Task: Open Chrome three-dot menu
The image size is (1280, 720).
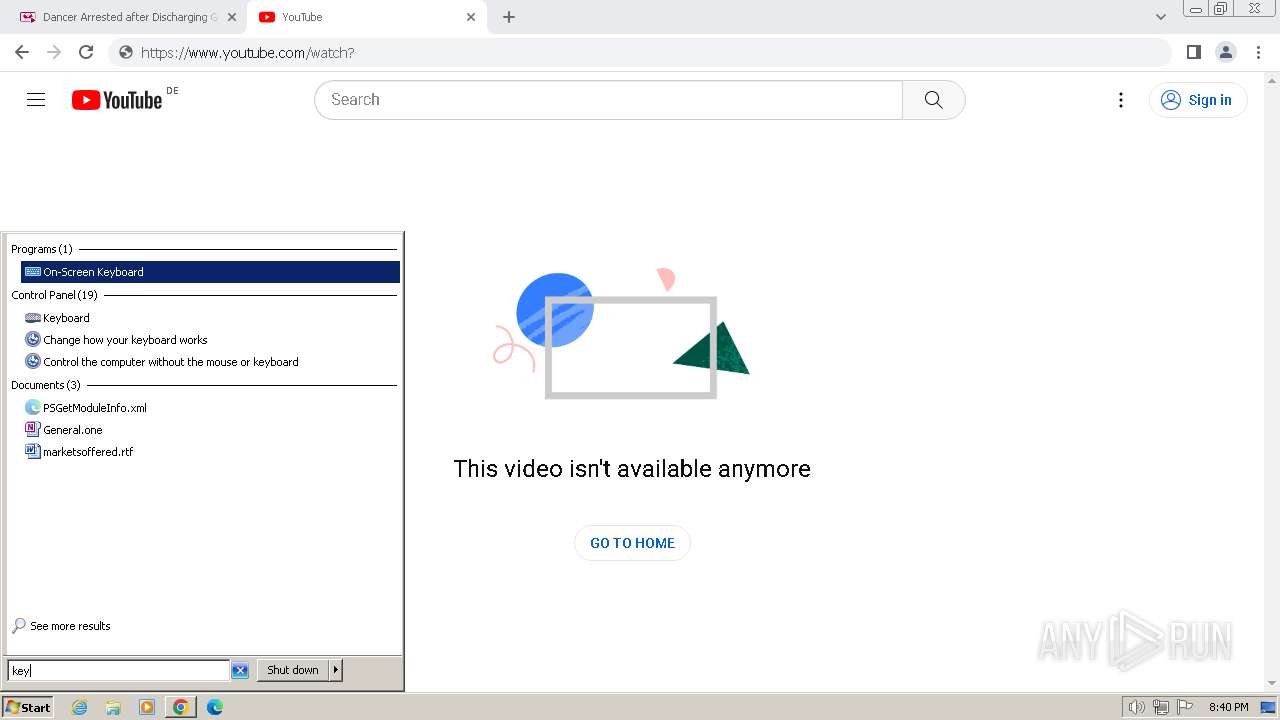Action: (1259, 52)
